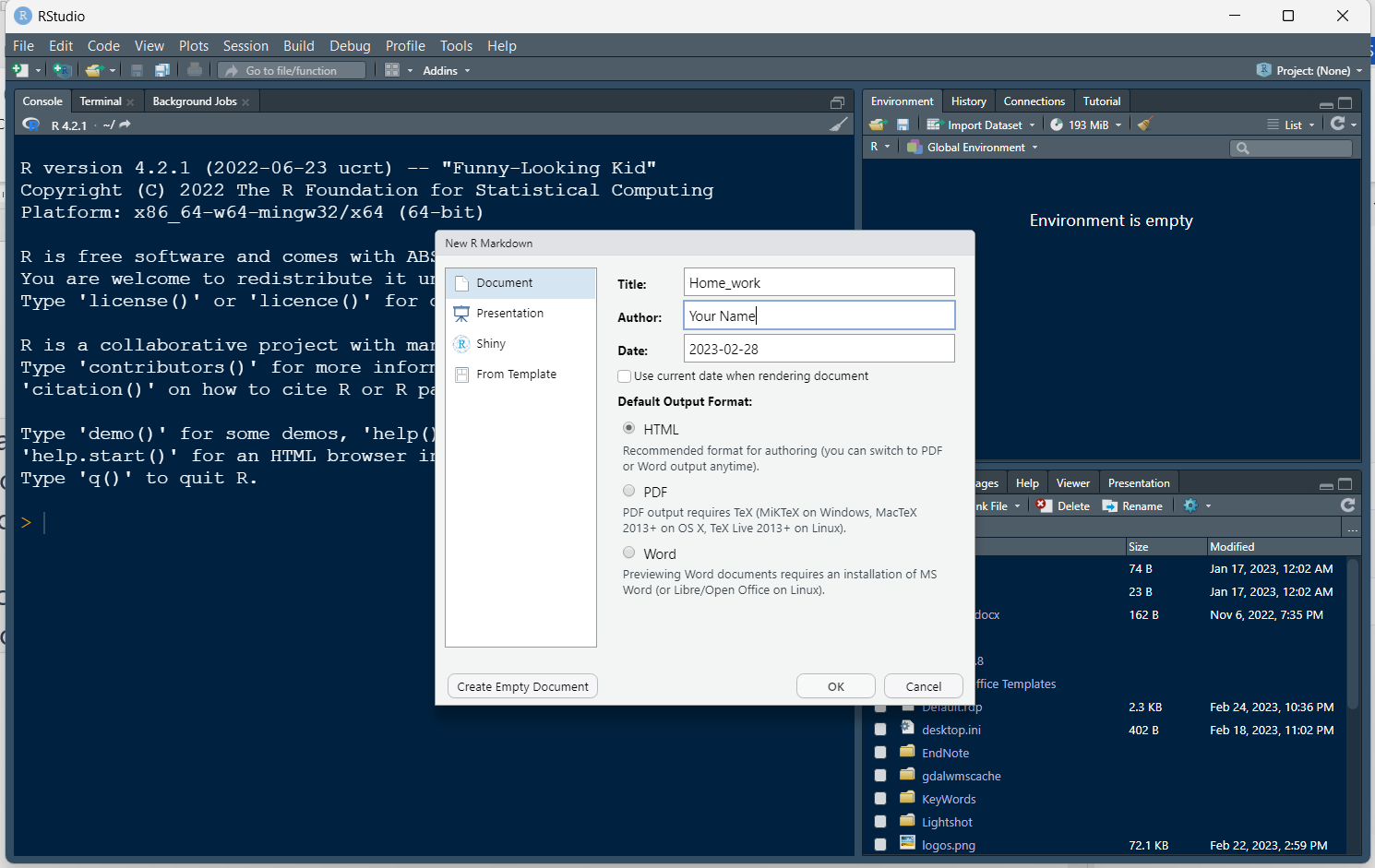This screenshot has height=868, width=1375.
Task: Check the gdalwmscache folder checkbox
Action: click(880, 776)
